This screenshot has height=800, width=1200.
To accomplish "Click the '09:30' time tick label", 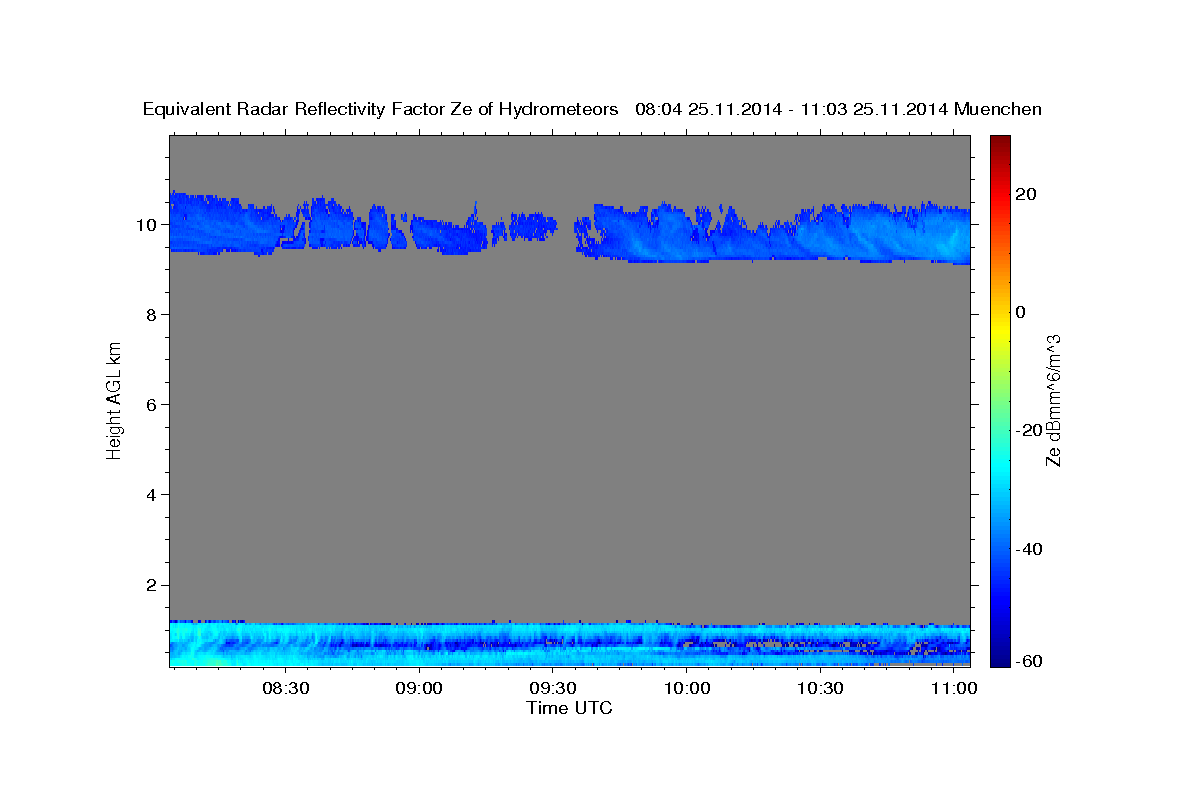I will 552,689.
